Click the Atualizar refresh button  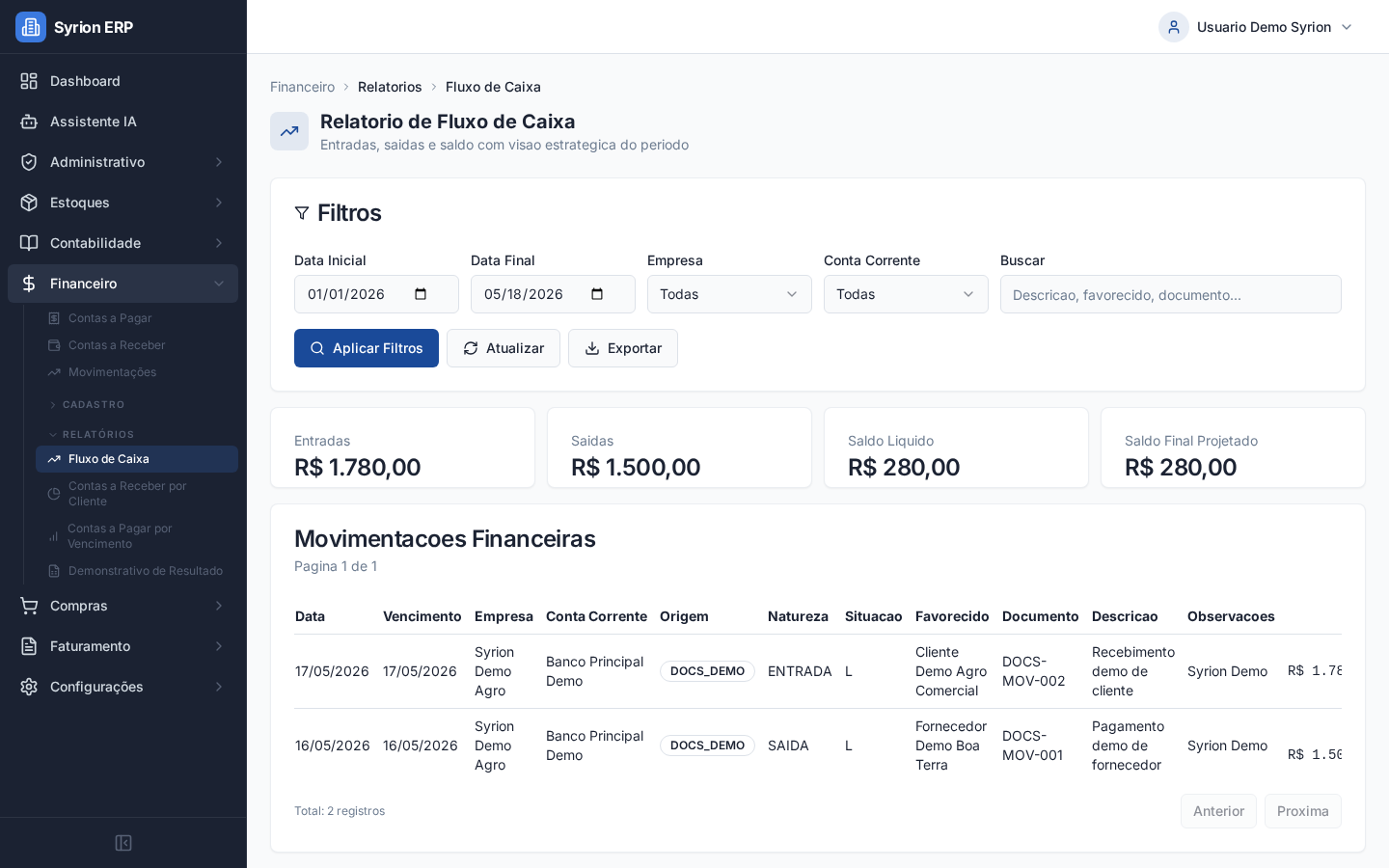click(x=504, y=348)
